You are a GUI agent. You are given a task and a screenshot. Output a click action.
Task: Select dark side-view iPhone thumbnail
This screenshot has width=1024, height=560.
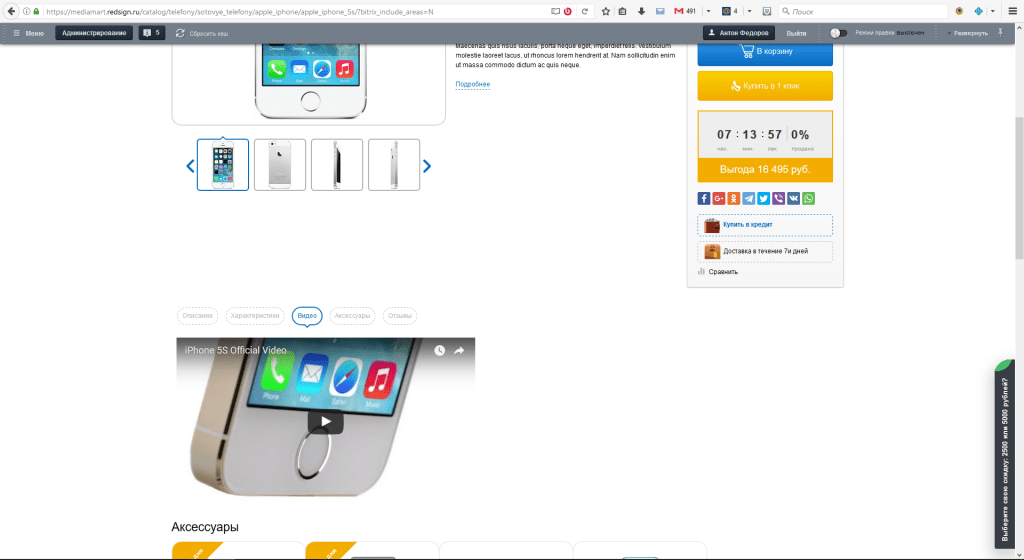337,164
